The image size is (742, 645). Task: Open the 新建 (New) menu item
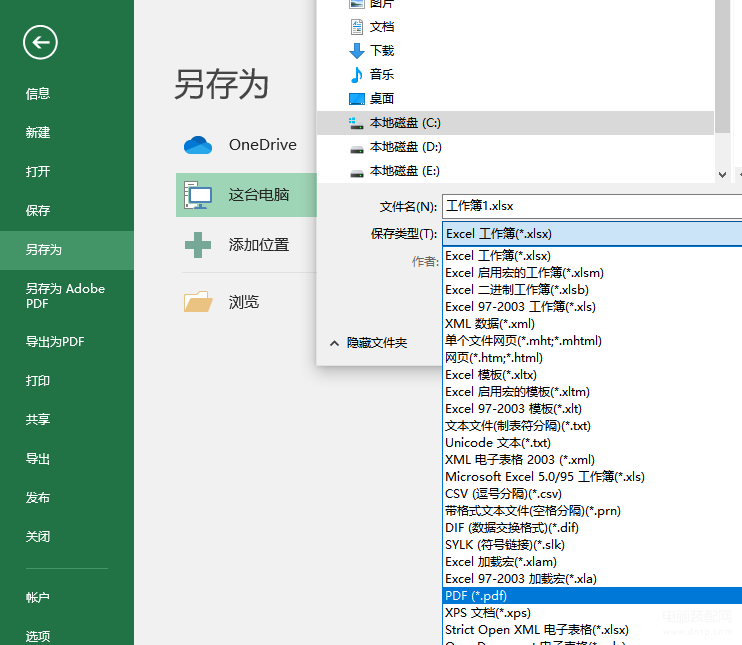(38, 133)
